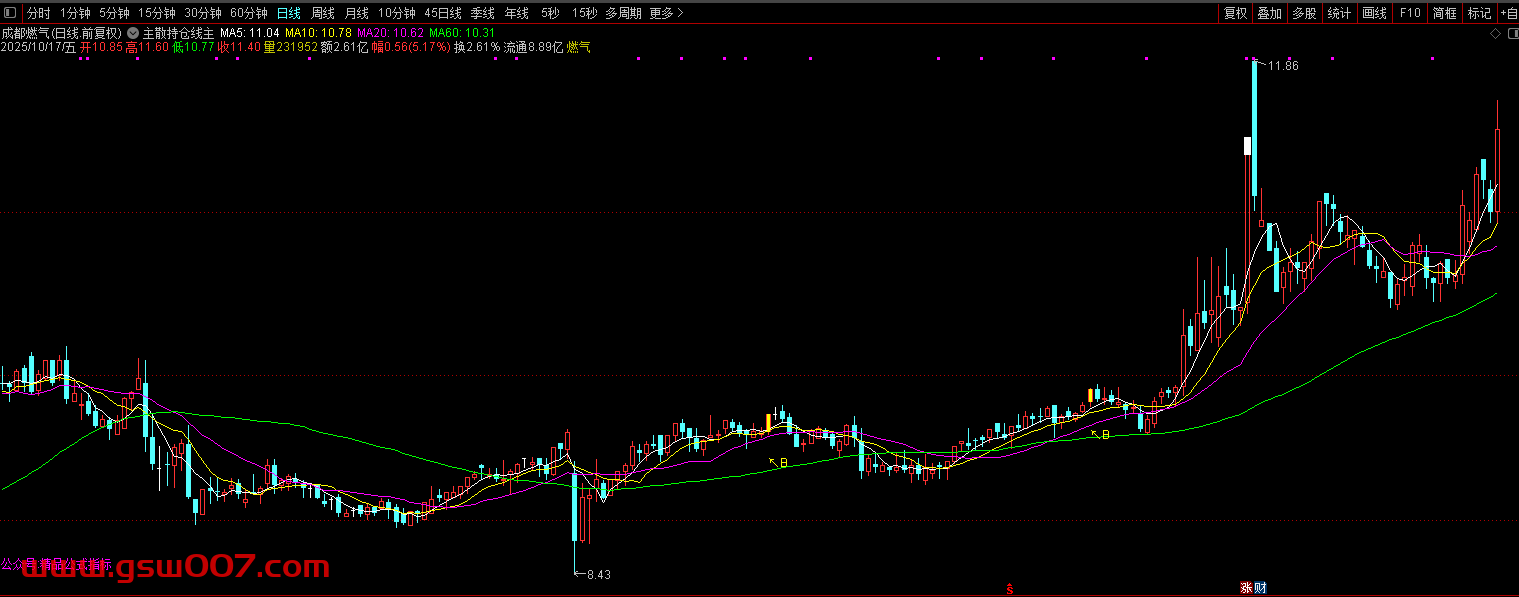
Task: Open the 多周期 multi-period view
Action: pyautogui.click(x=623, y=13)
